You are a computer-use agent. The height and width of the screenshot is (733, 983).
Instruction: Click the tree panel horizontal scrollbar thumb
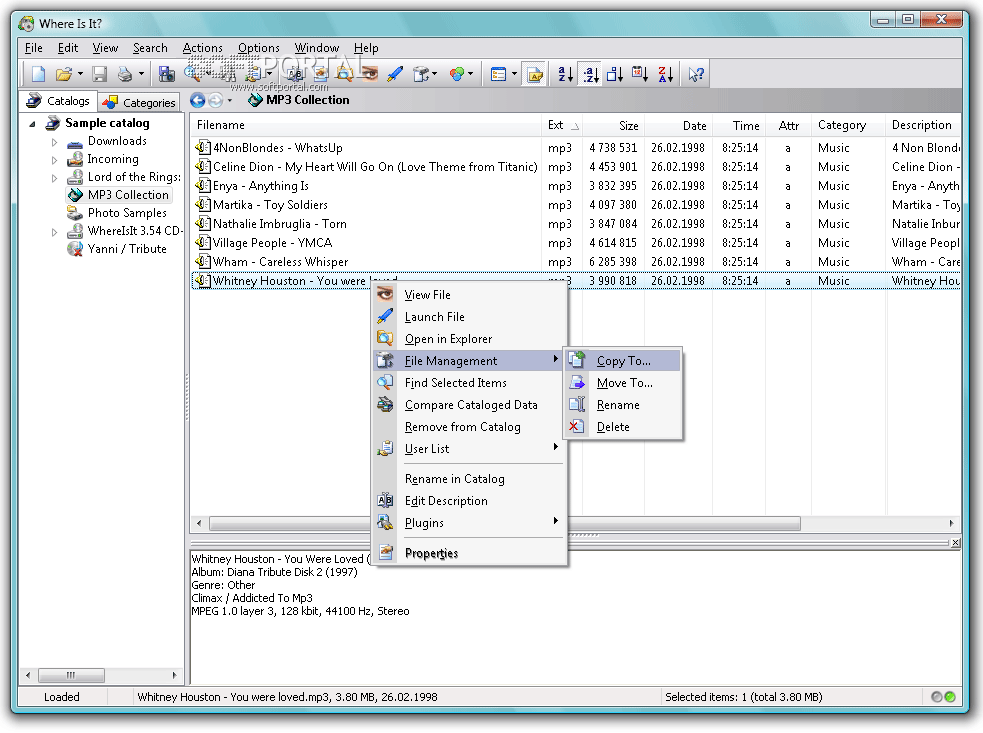(x=71, y=675)
